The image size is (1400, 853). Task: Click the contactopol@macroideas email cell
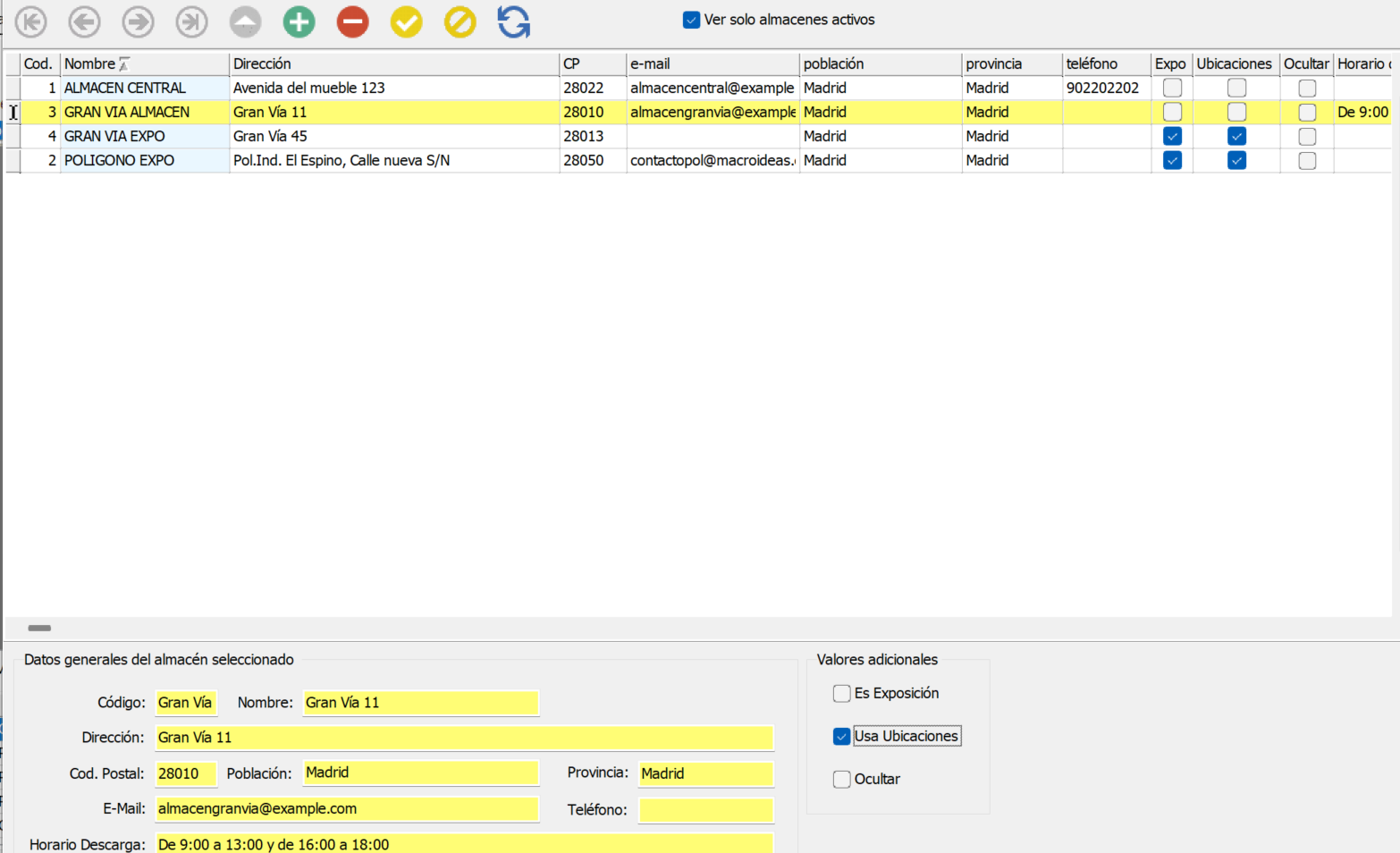coord(713,160)
